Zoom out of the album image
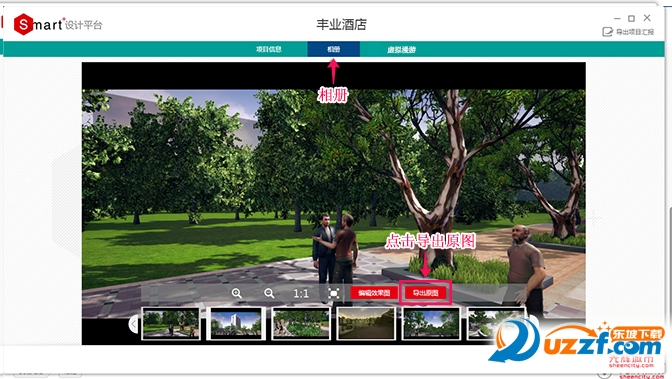The width and height of the screenshot is (672, 379). point(269,293)
